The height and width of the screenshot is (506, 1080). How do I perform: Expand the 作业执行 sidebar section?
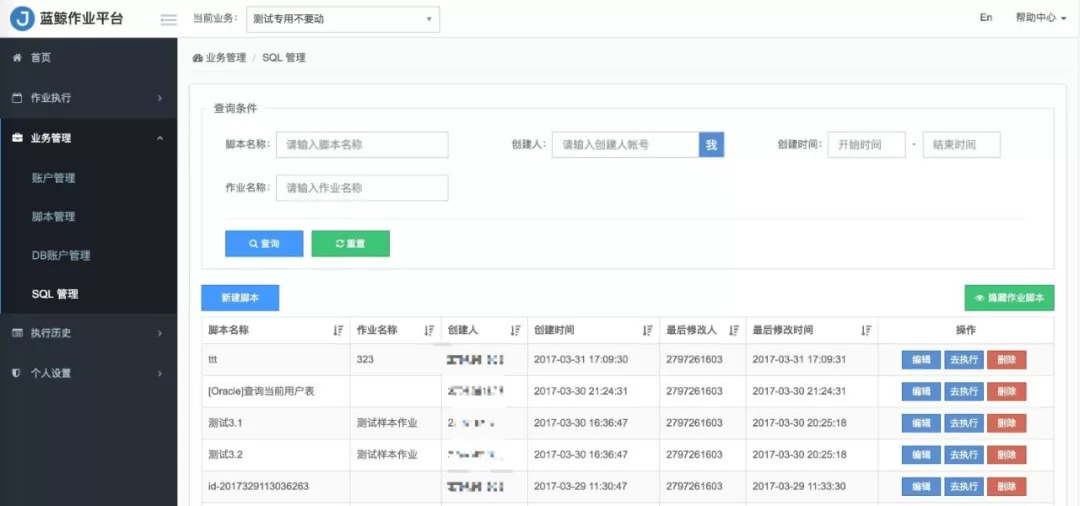tap(88, 98)
